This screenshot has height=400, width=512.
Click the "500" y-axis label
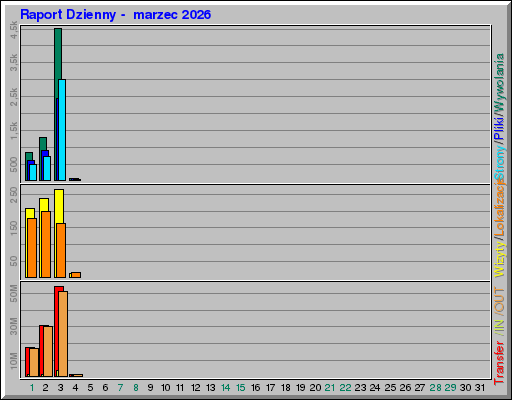point(14,165)
